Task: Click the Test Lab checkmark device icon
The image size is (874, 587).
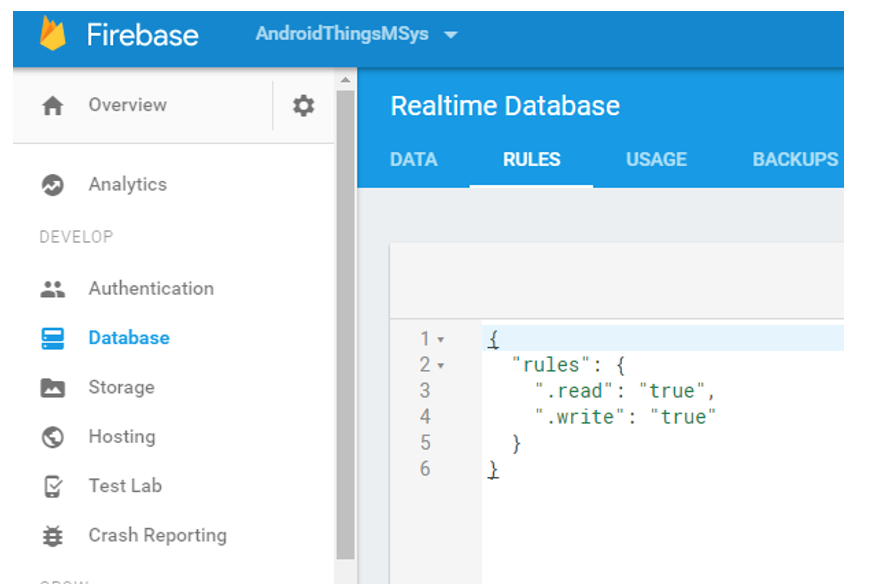Action: pyautogui.click(x=53, y=487)
